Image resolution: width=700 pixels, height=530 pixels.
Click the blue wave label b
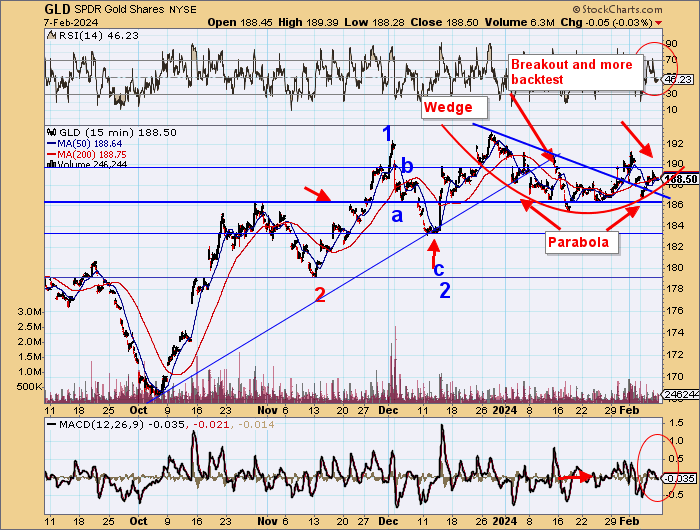[x=407, y=166]
